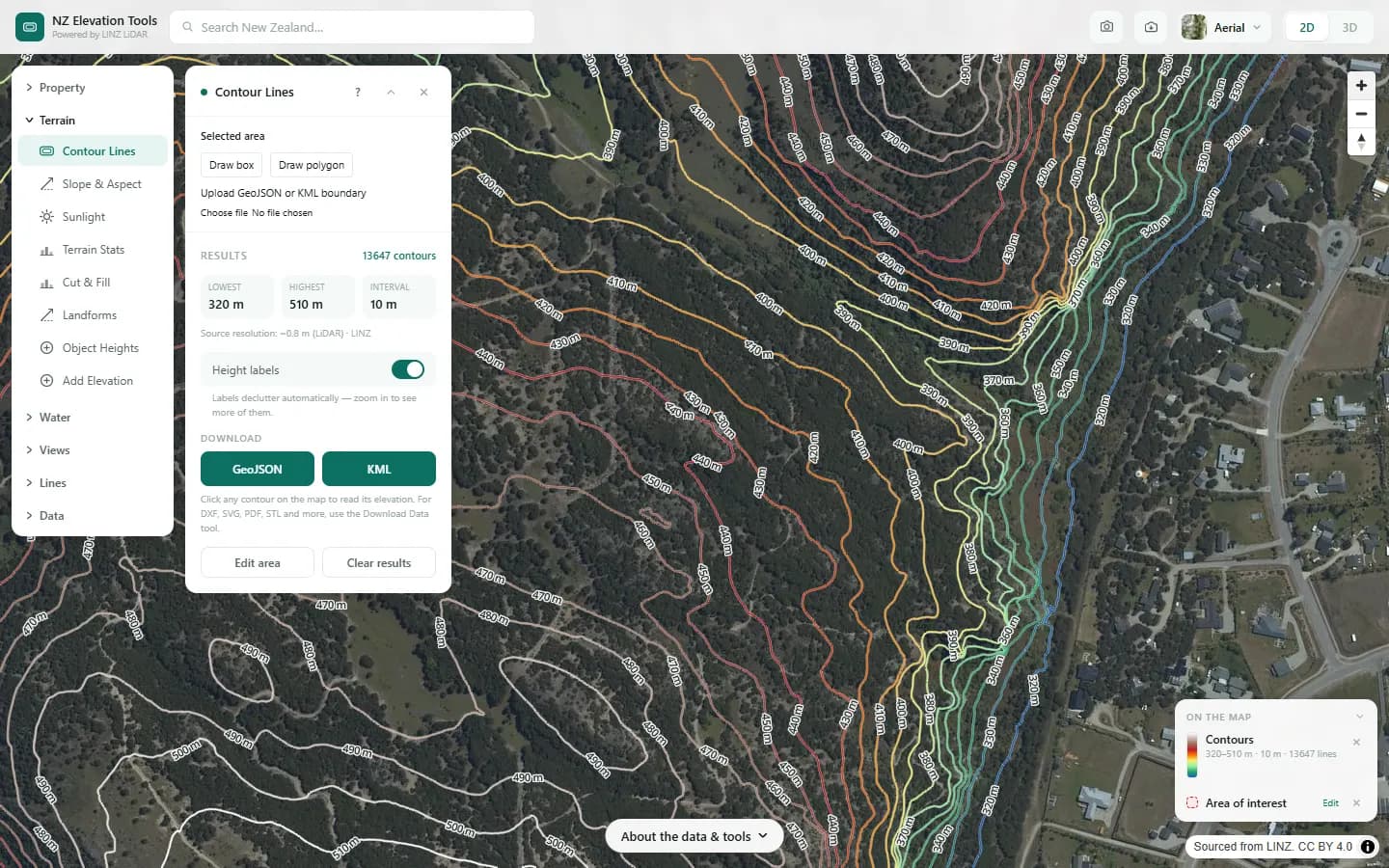
Task: Click Choose file for boundary upload
Action: [x=224, y=213]
